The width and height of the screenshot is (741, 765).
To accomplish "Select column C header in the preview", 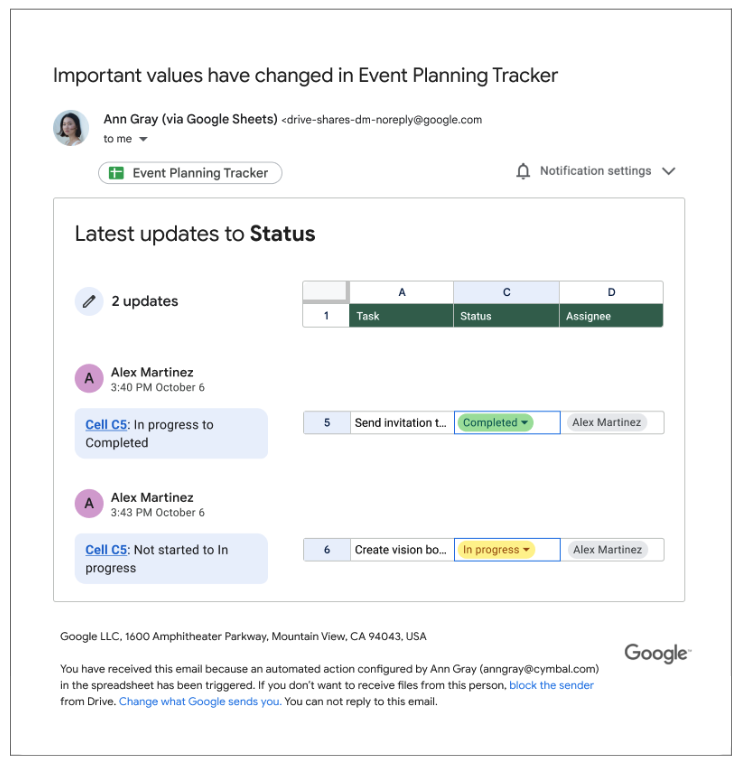I will tap(506, 292).
